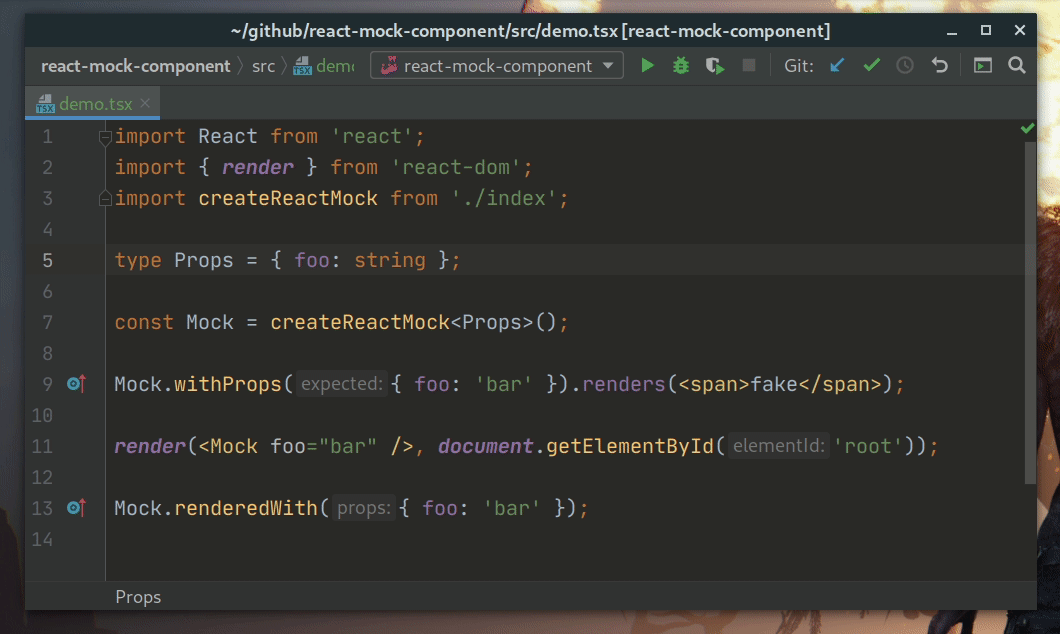1060x634 pixels.
Task: Revert changes with undo arrow
Action: [x=939, y=66]
